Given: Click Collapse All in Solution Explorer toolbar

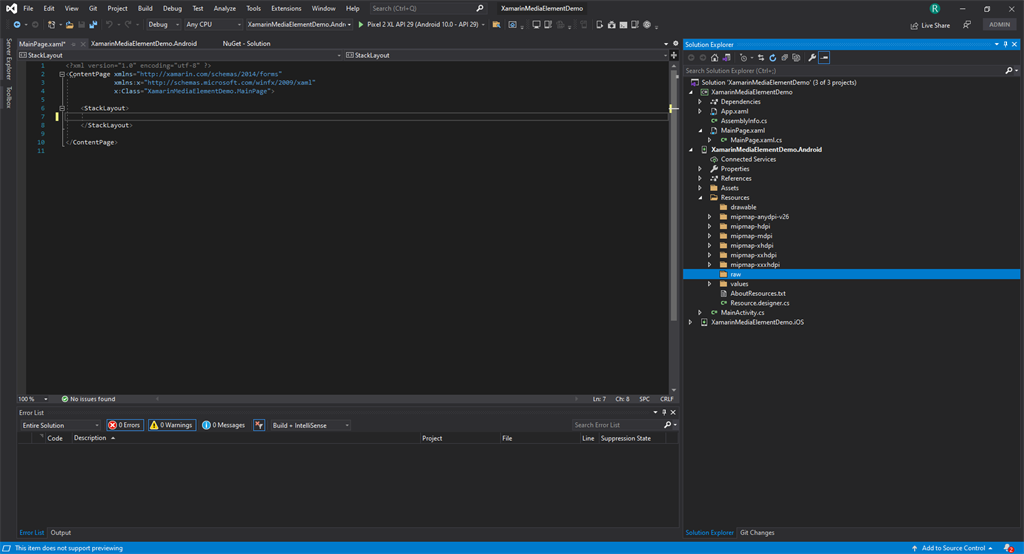Looking at the screenshot, I should (x=784, y=57).
